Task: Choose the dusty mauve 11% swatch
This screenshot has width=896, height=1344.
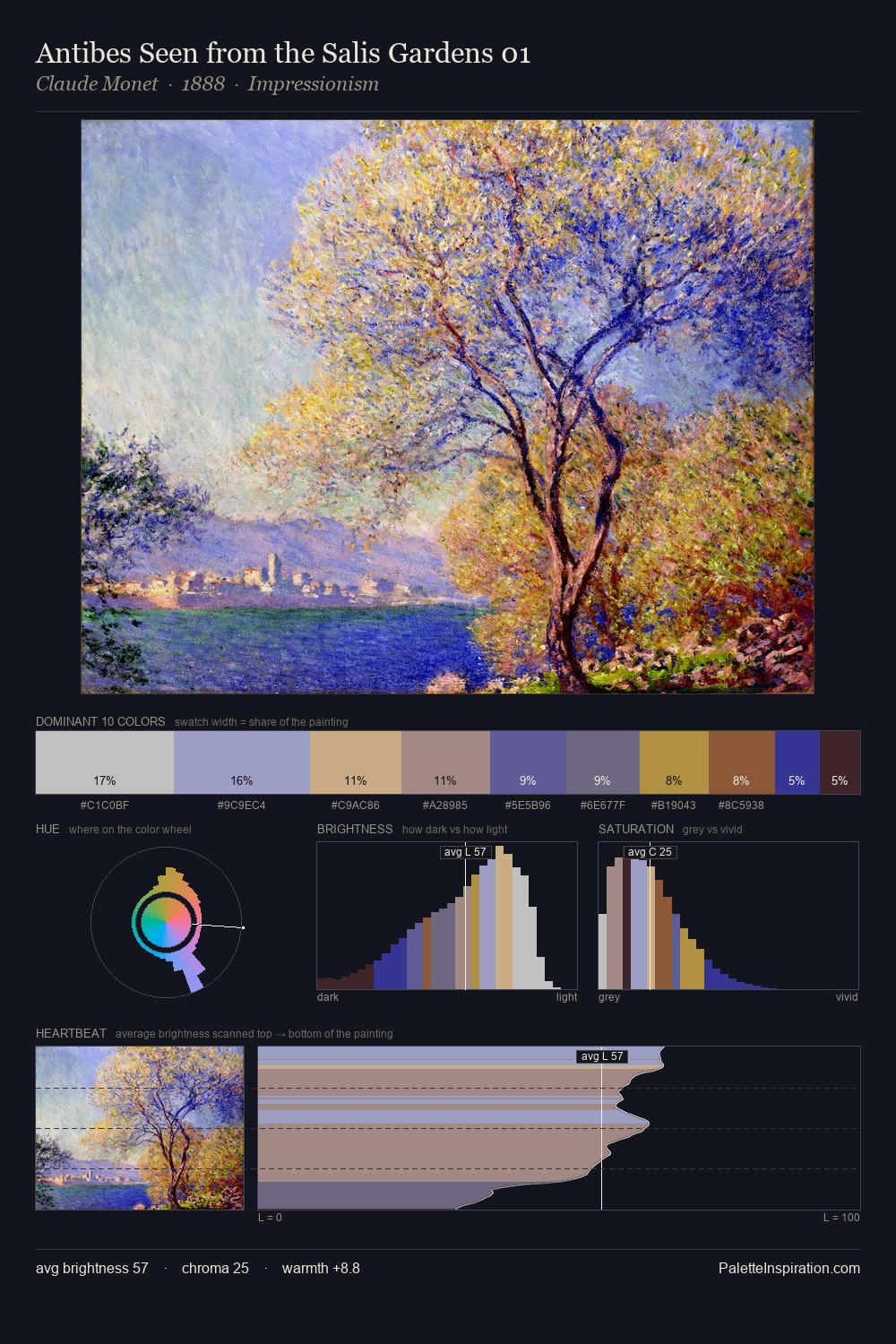Action: coord(445,762)
